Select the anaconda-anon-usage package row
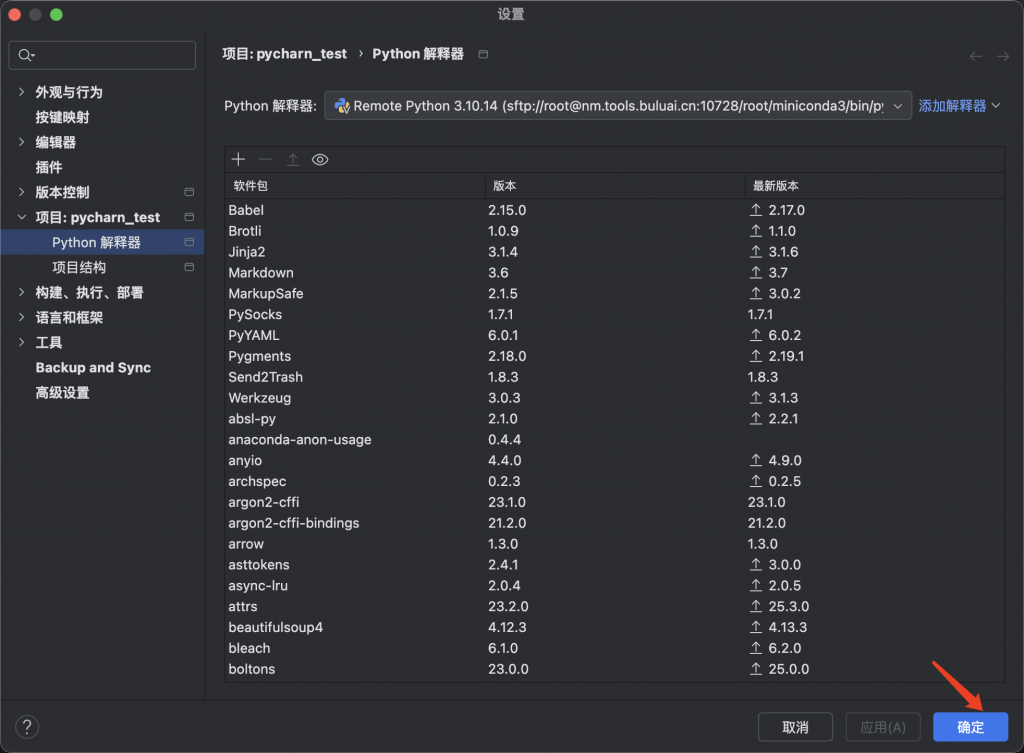This screenshot has height=753, width=1024. pyautogui.click(x=614, y=440)
